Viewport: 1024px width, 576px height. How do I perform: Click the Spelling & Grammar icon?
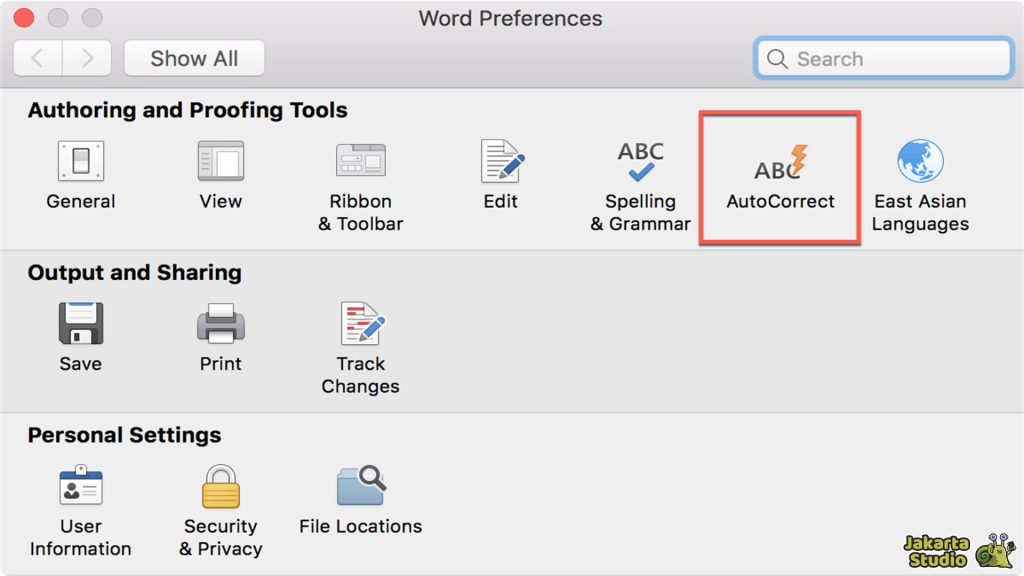point(640,162)
